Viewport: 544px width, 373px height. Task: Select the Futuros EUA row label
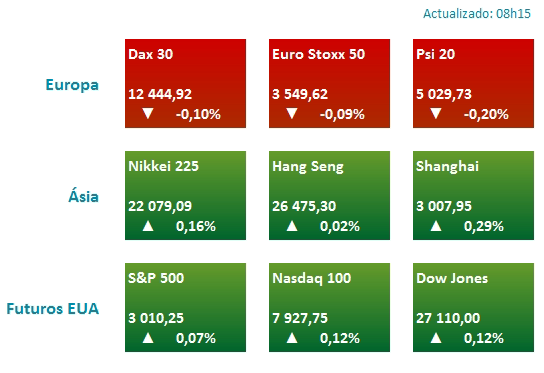pos(53,308)
